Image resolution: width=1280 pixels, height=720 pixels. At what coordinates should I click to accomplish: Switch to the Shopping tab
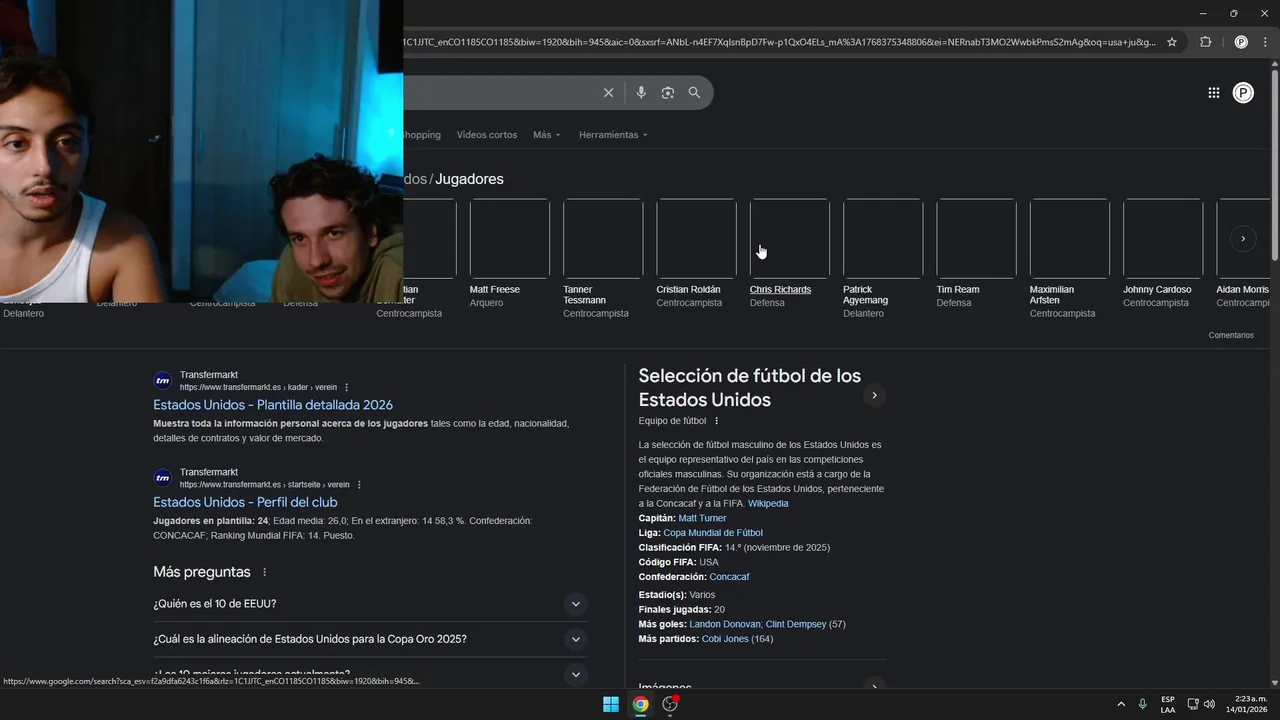click(422, 135)
